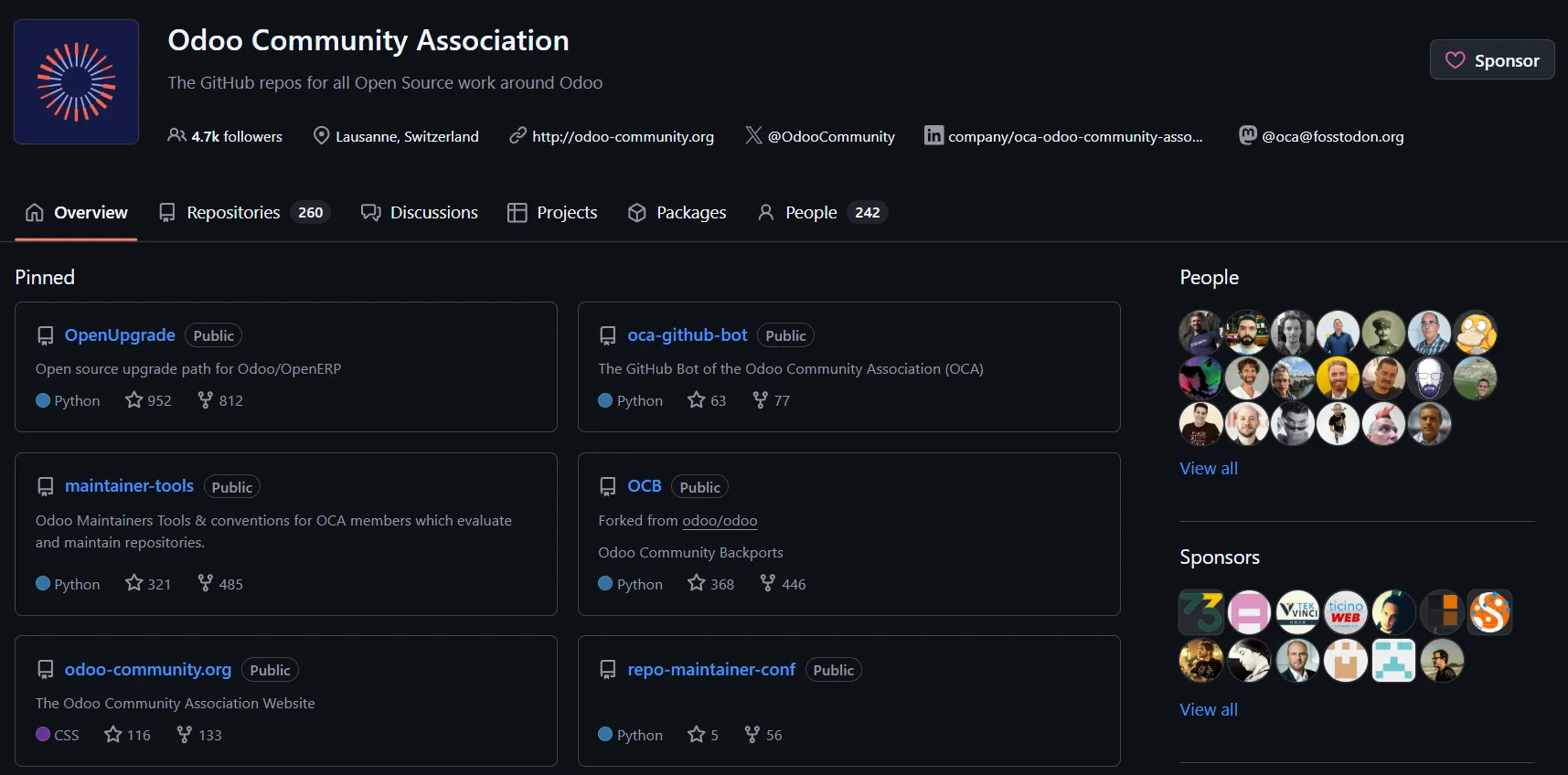Click the Public badge next to OCB
1568x775 pixels.
tap(699, 486)
